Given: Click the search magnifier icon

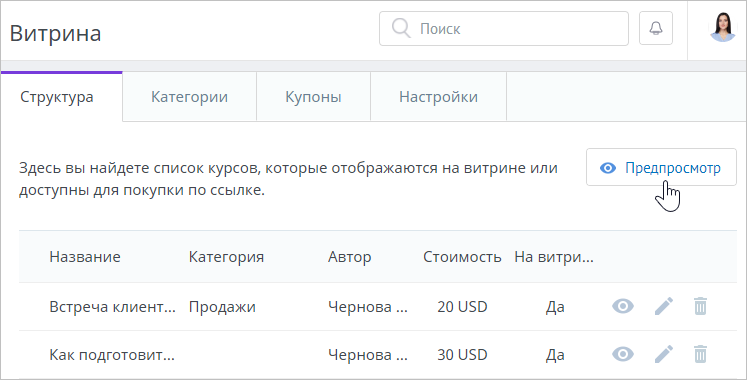Looking at the screenshot, I should coord(401,28).
